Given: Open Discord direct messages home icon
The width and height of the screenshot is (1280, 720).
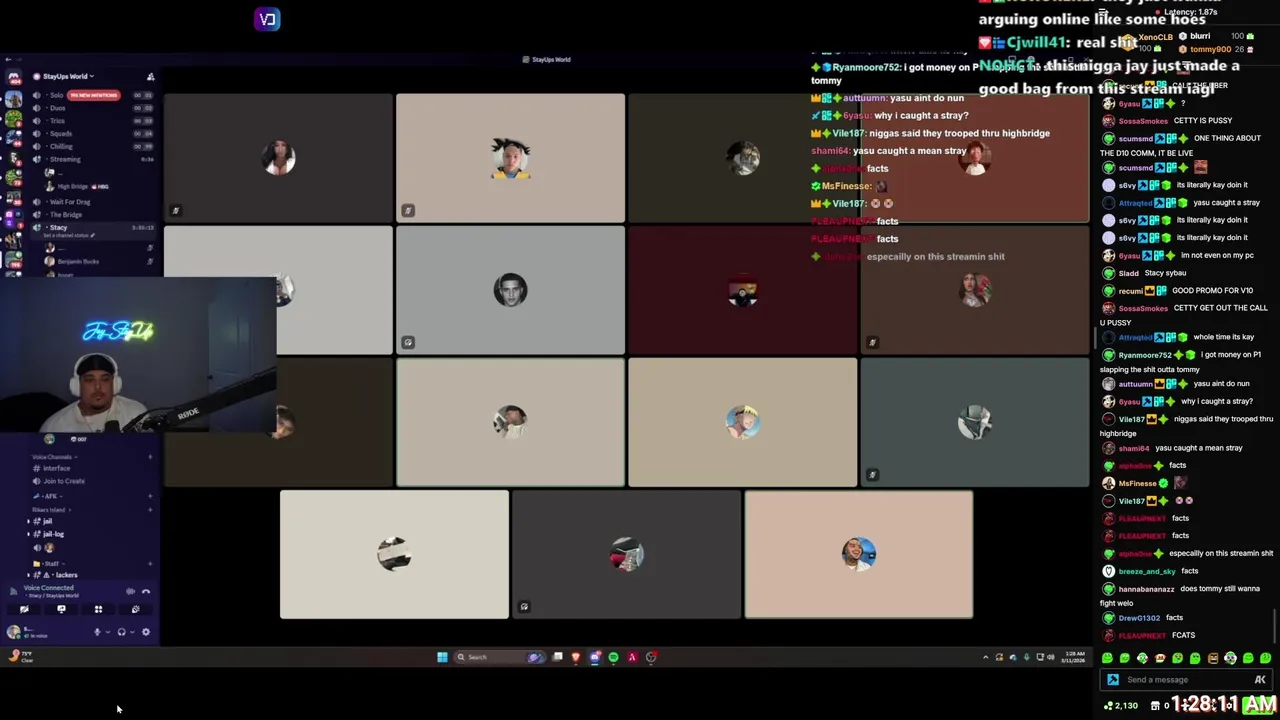Looking at the screenshot, I should pos(13,77).
